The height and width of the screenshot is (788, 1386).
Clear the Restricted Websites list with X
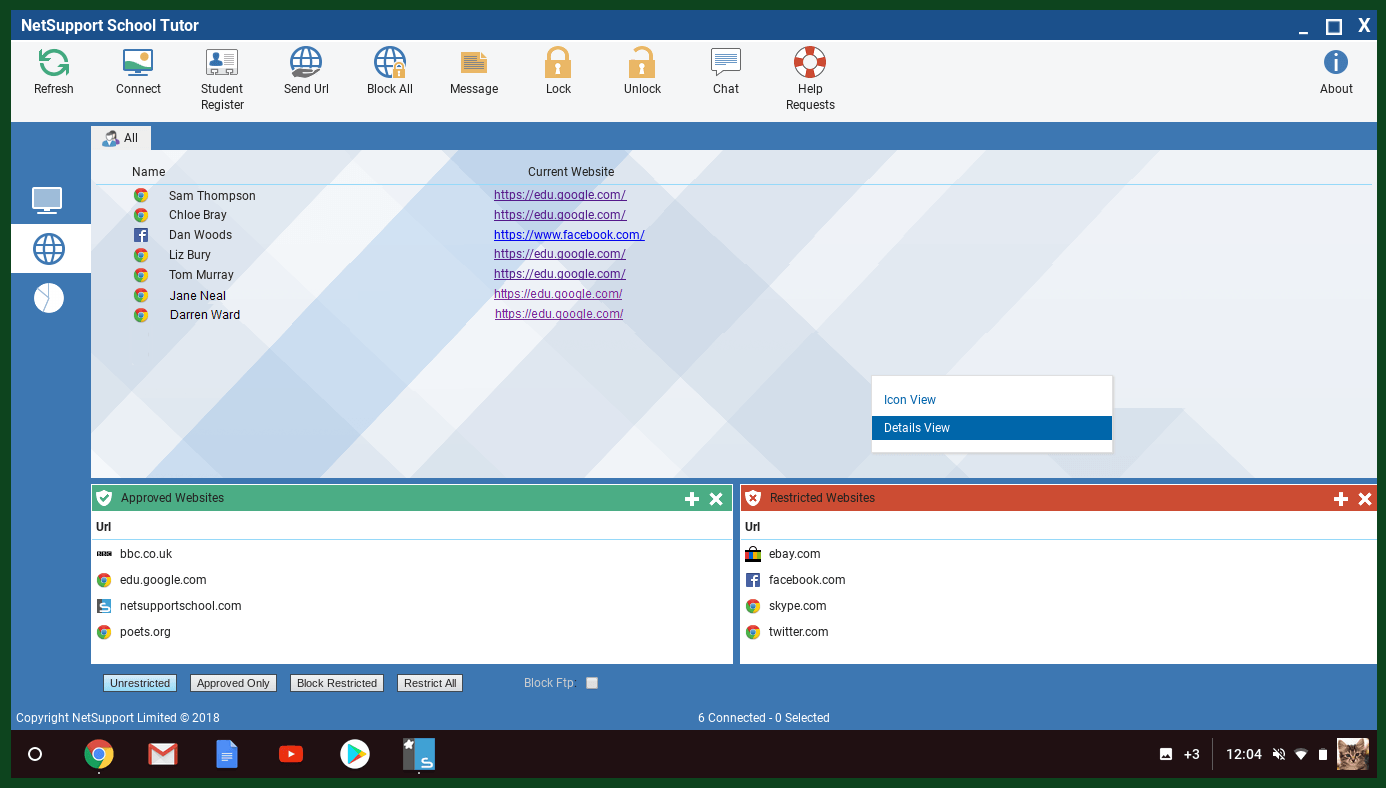[1365, 499]
